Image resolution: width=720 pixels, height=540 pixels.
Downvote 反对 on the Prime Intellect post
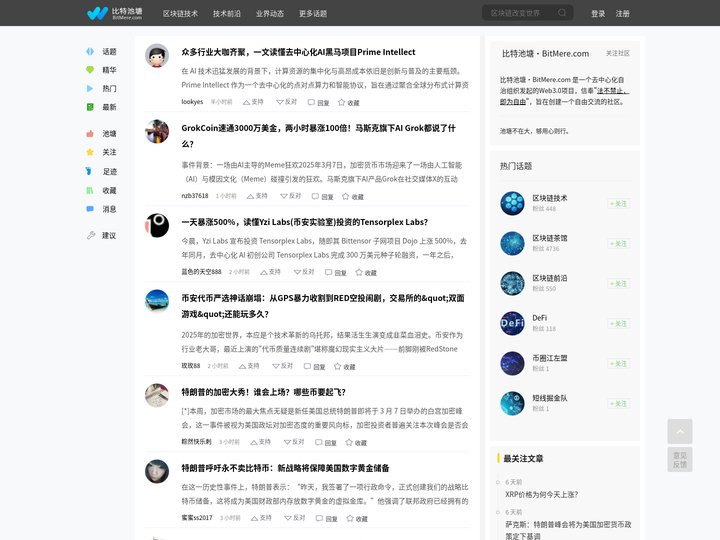(287, 102)
